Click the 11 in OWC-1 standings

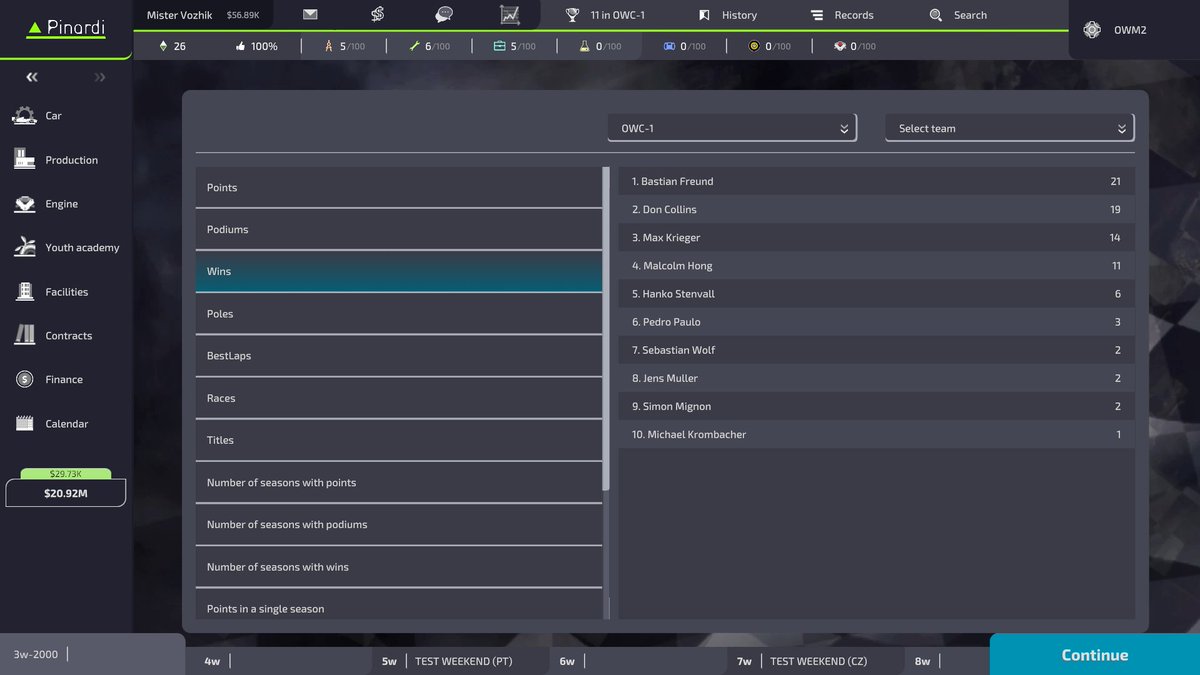[617, 15]
